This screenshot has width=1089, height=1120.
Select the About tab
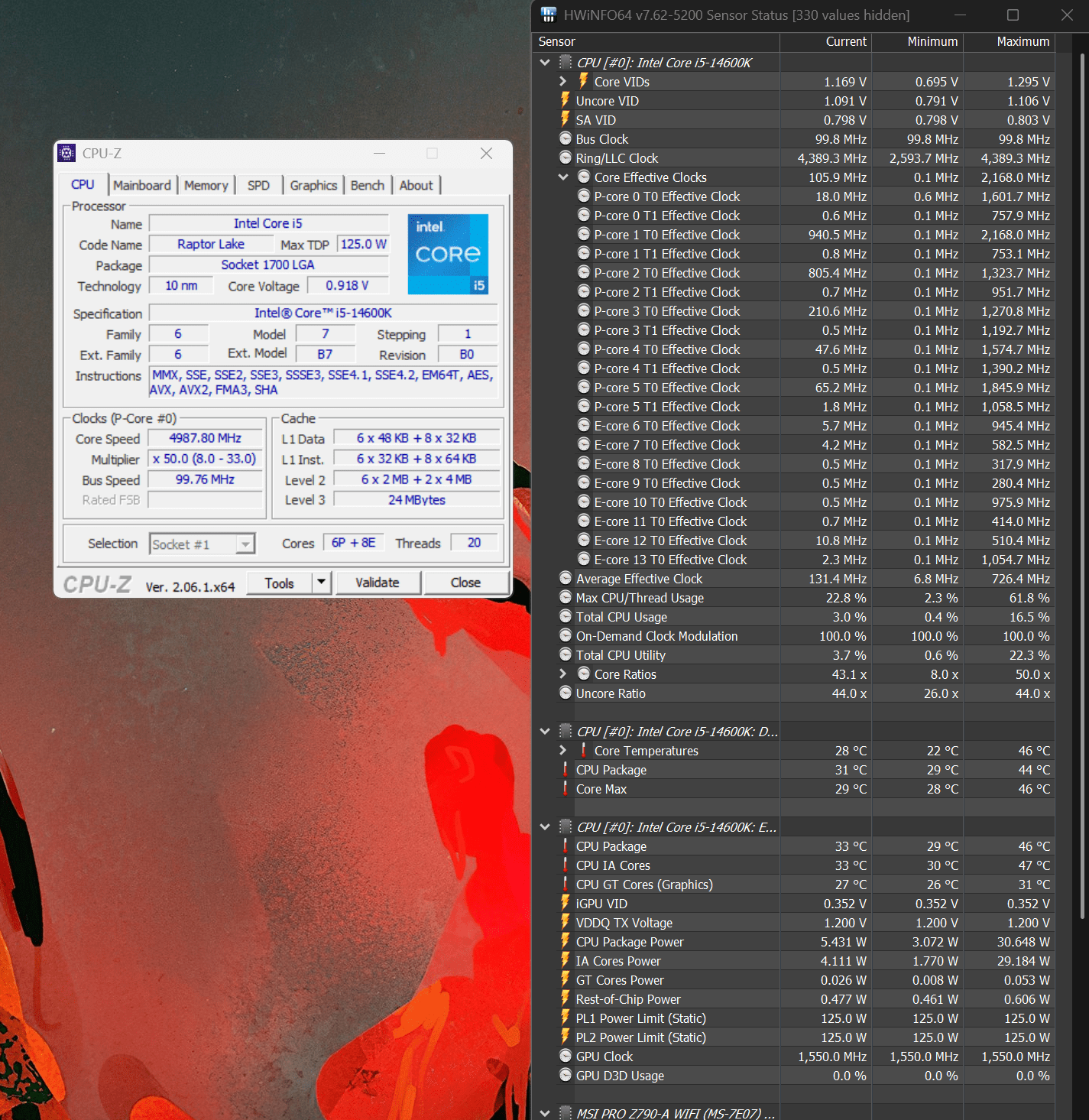tap(416, 185)
